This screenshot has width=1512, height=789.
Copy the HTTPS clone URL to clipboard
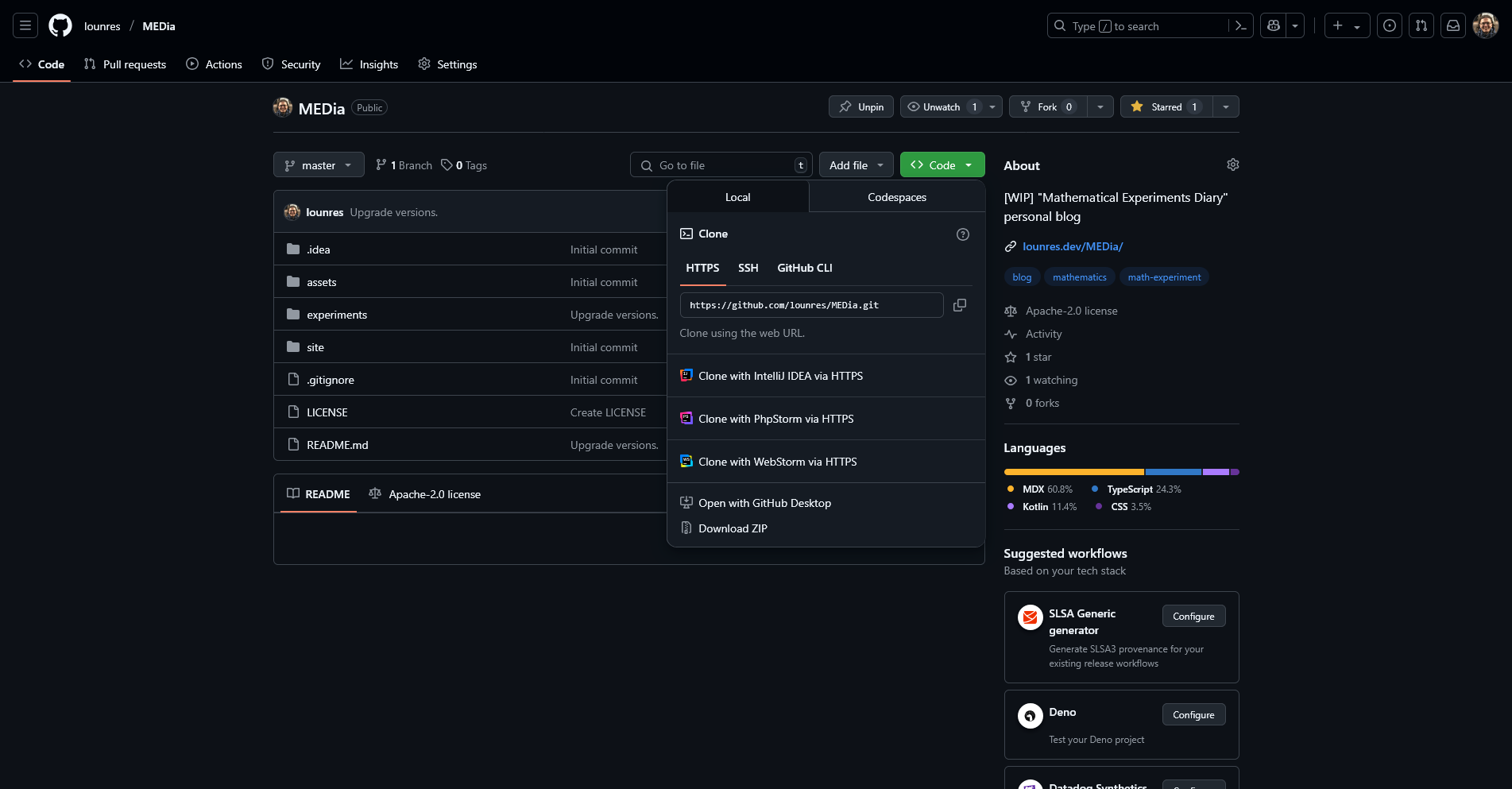pyautogui.click(x=960, y=305)
